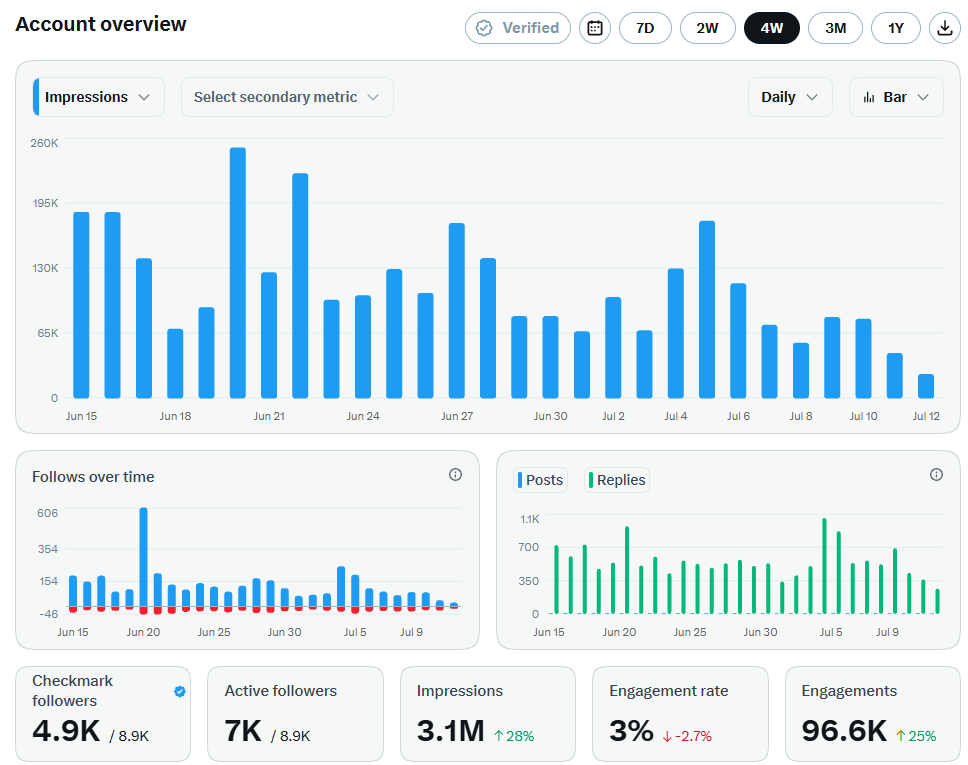Open the Impressions primary metric dropdown
The width and height of the screenshot is (968, 765).
[x=99, y=97]
